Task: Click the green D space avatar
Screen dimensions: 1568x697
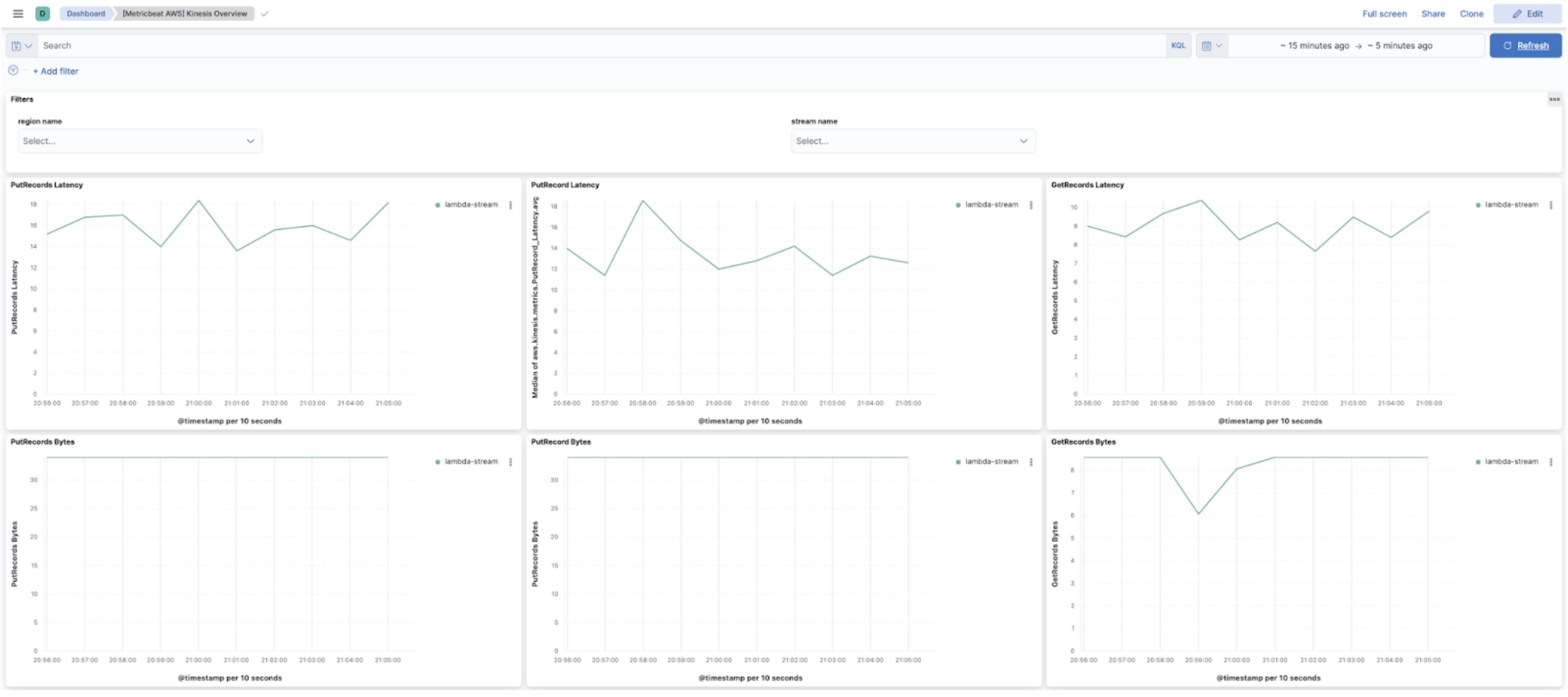Action: tap(43, 14)
